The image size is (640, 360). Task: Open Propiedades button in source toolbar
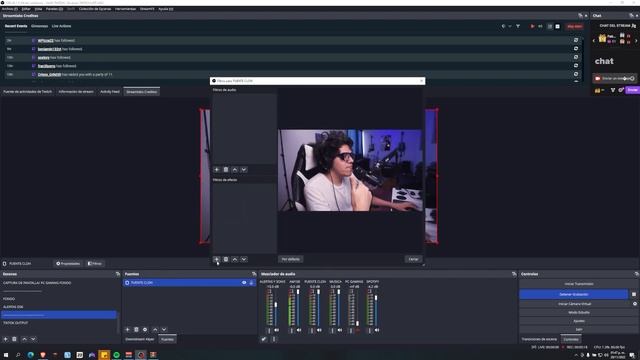(68, 264)
